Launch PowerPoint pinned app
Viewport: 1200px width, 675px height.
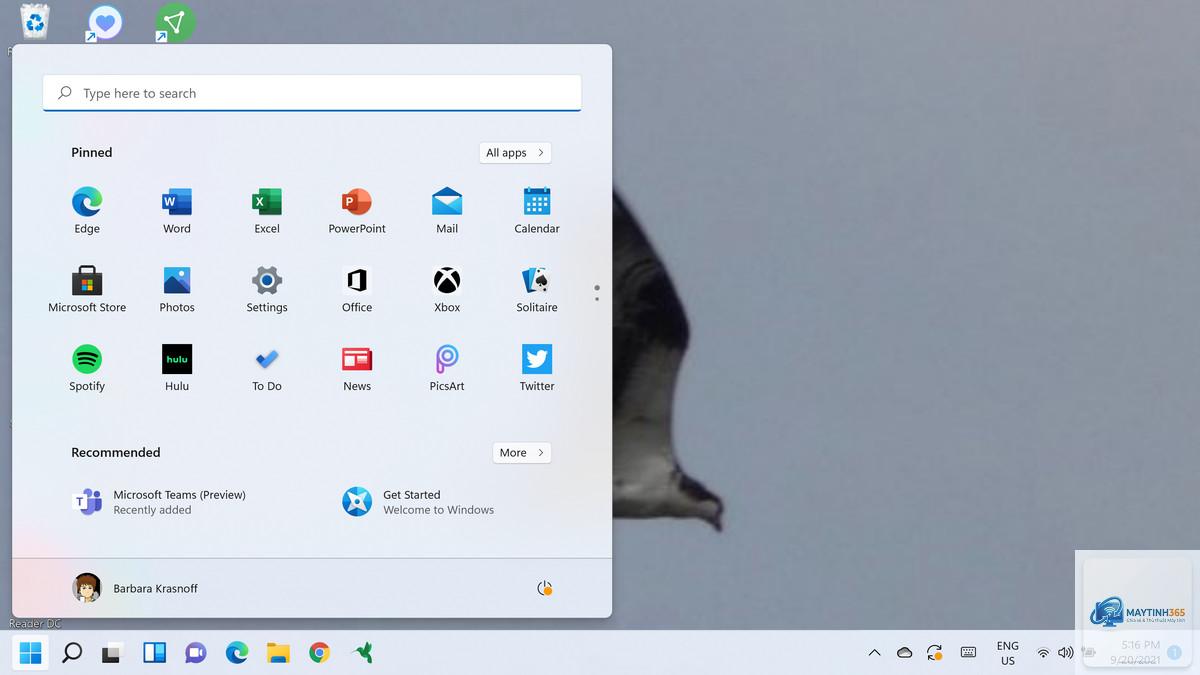[357, 211]
